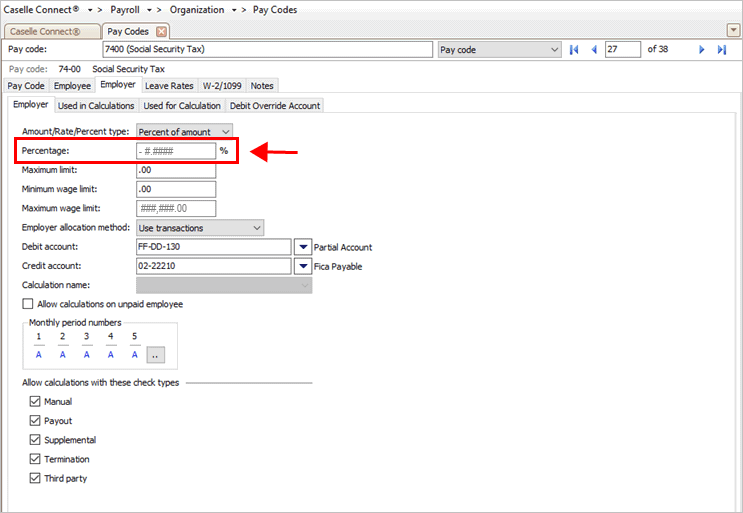Uncheck the Third party check type

pyautogui.click(x=35, y=478)
